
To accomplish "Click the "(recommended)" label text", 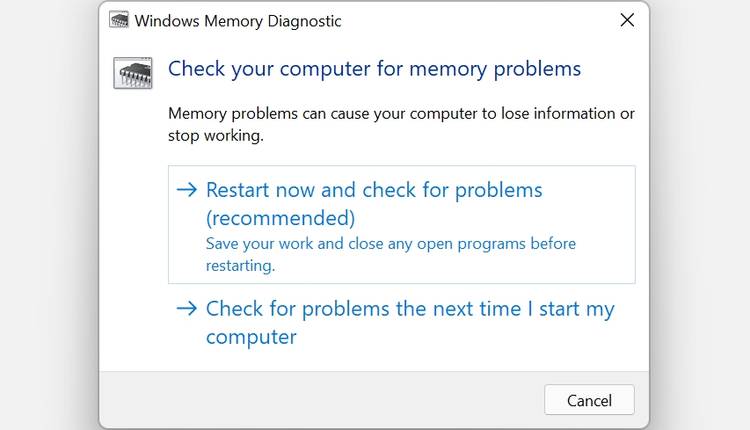I will pyautogui.click(x=280, y=218).
